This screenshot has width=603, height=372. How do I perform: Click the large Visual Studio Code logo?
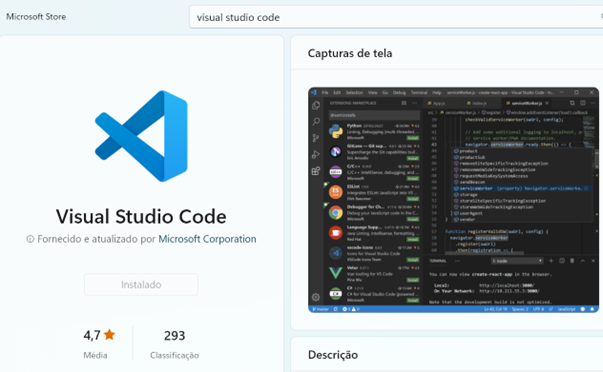[x=142, y=136]
